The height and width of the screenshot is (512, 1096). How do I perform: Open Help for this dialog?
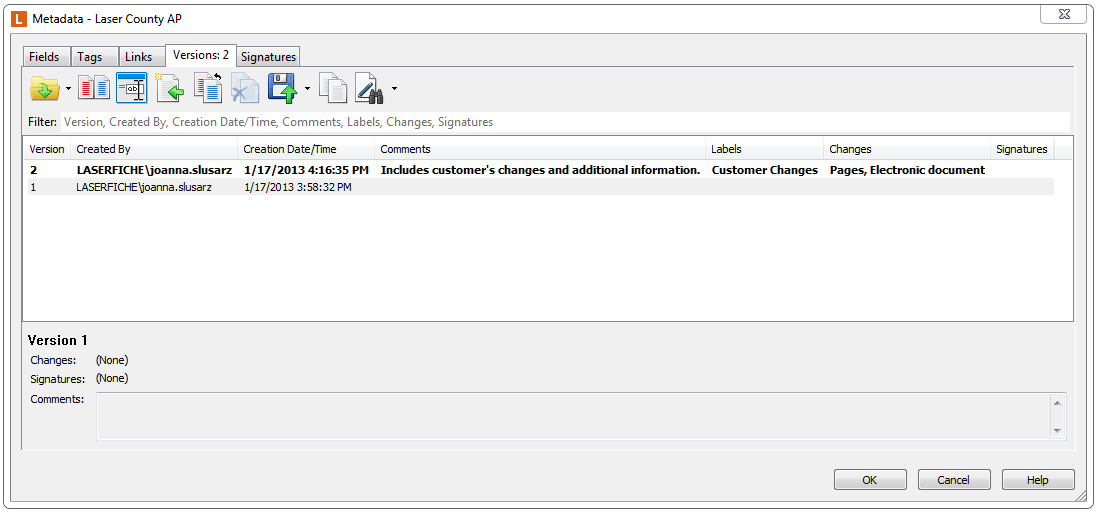pos(1038,480)
